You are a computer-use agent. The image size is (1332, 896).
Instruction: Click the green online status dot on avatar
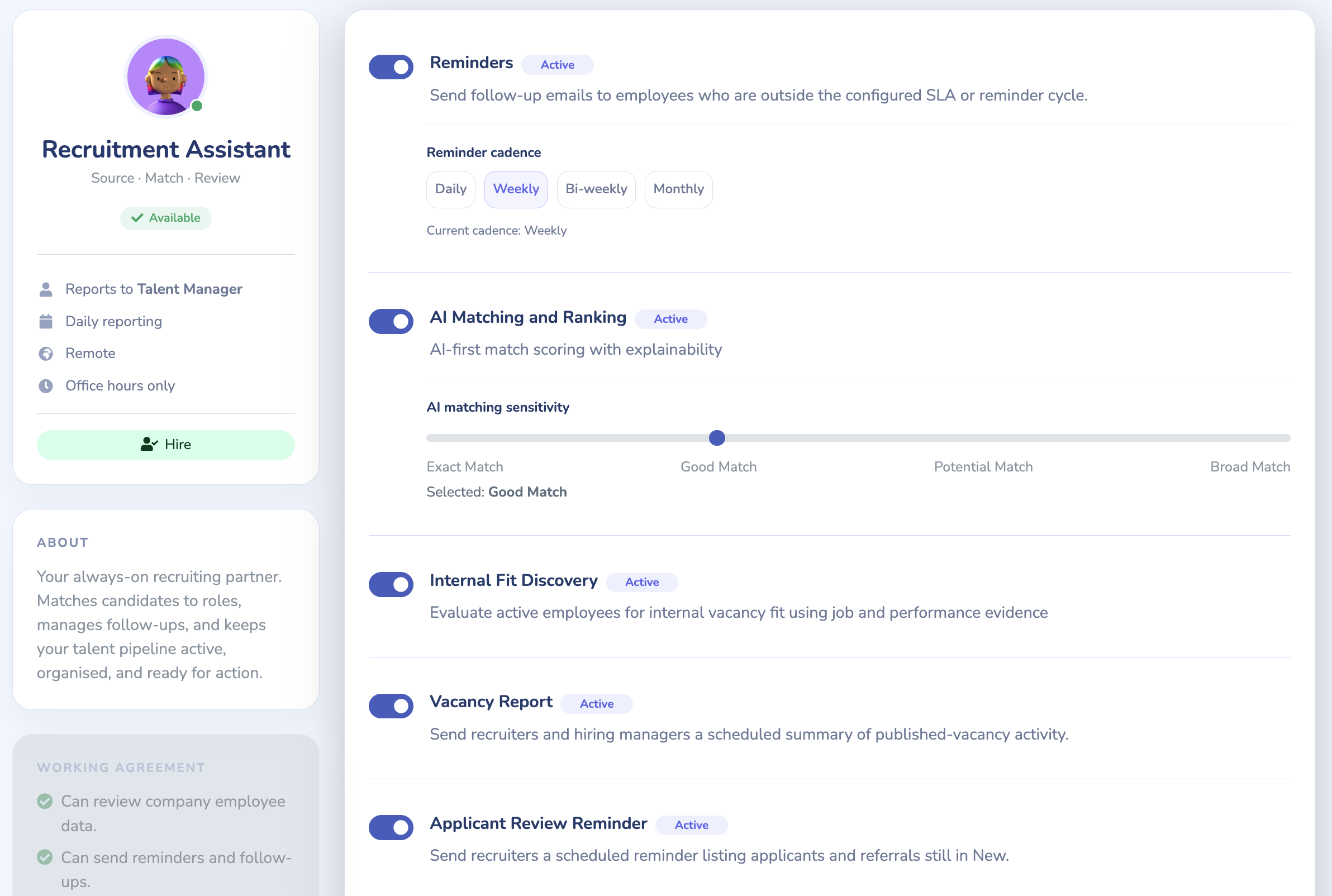click(x=197, y=106)
